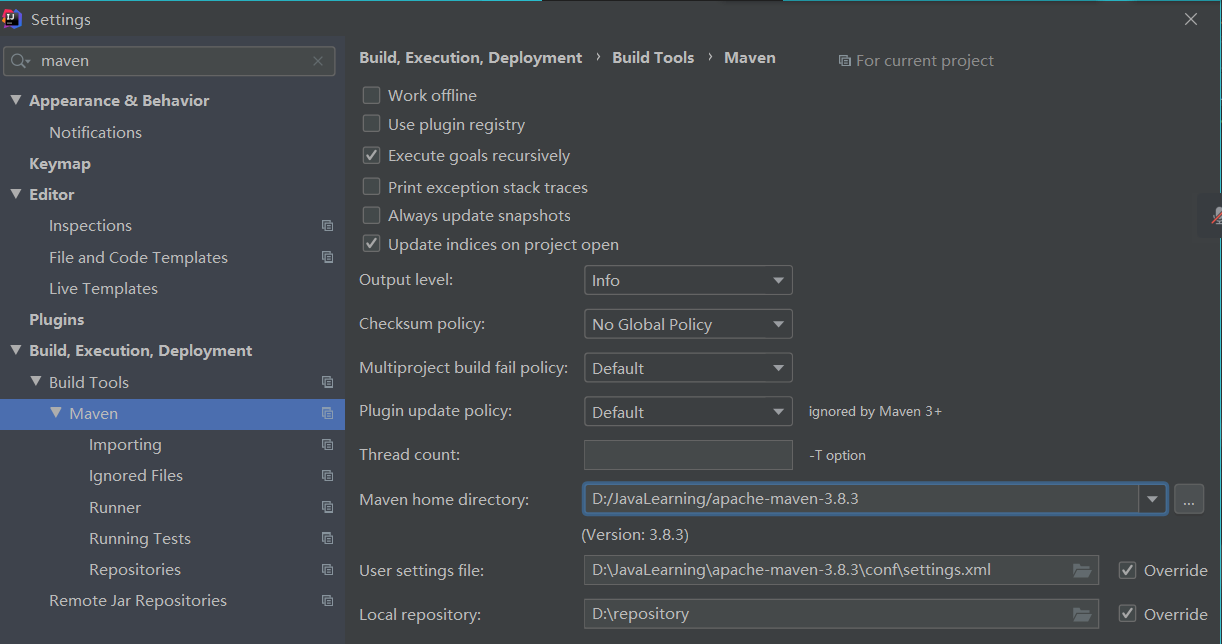Screen dimensions: 1222x644
Task: Click the 'ignored by Maven 3+' note
Action: tap(875, 412)
